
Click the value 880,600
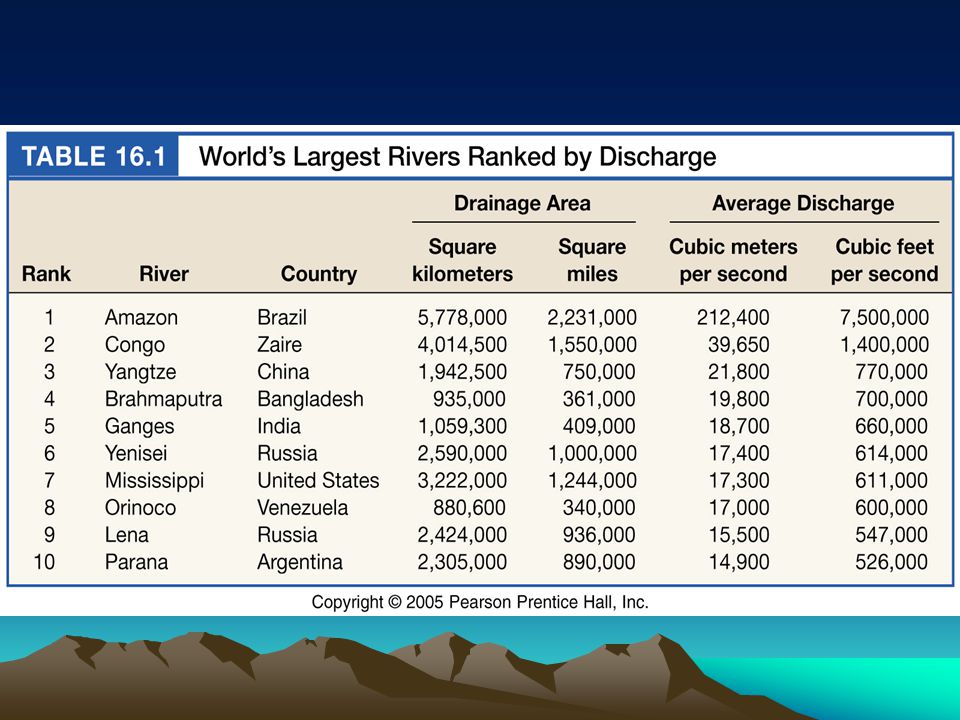[470, 508]
